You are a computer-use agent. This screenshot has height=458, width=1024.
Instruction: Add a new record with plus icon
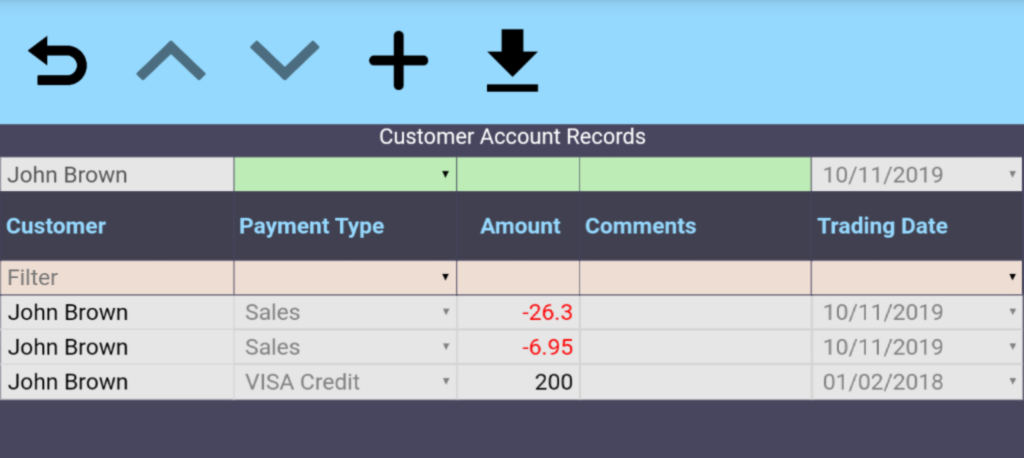click(x=398, y=62)
